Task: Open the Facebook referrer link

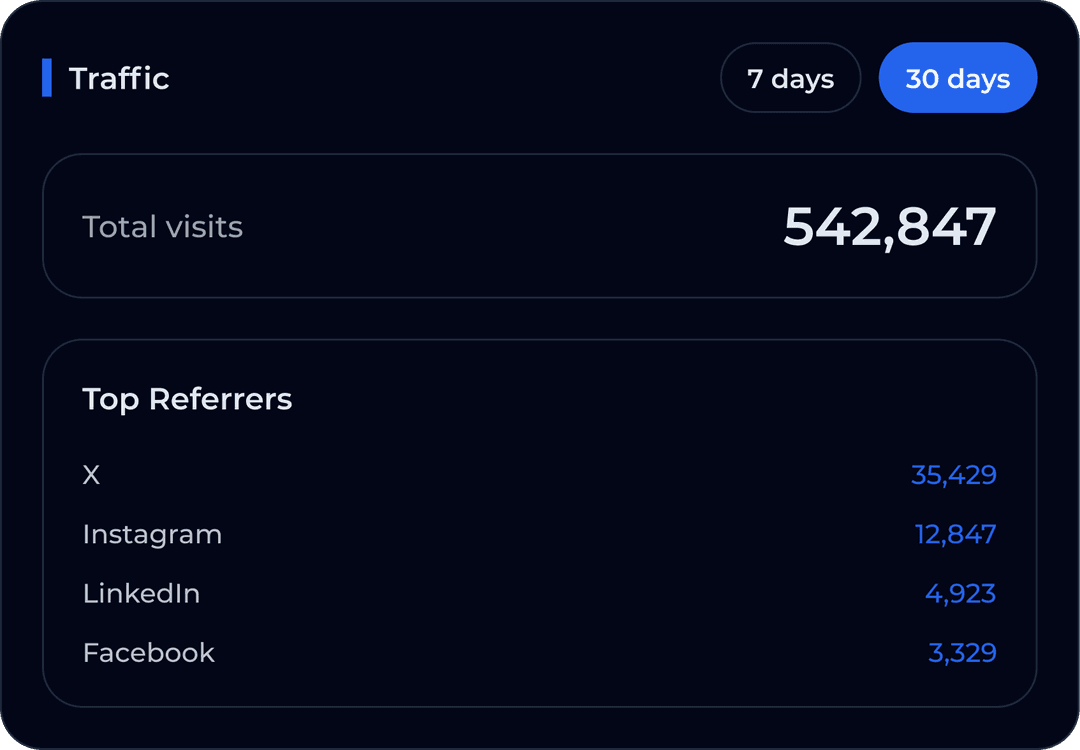Action: point(148,652)
